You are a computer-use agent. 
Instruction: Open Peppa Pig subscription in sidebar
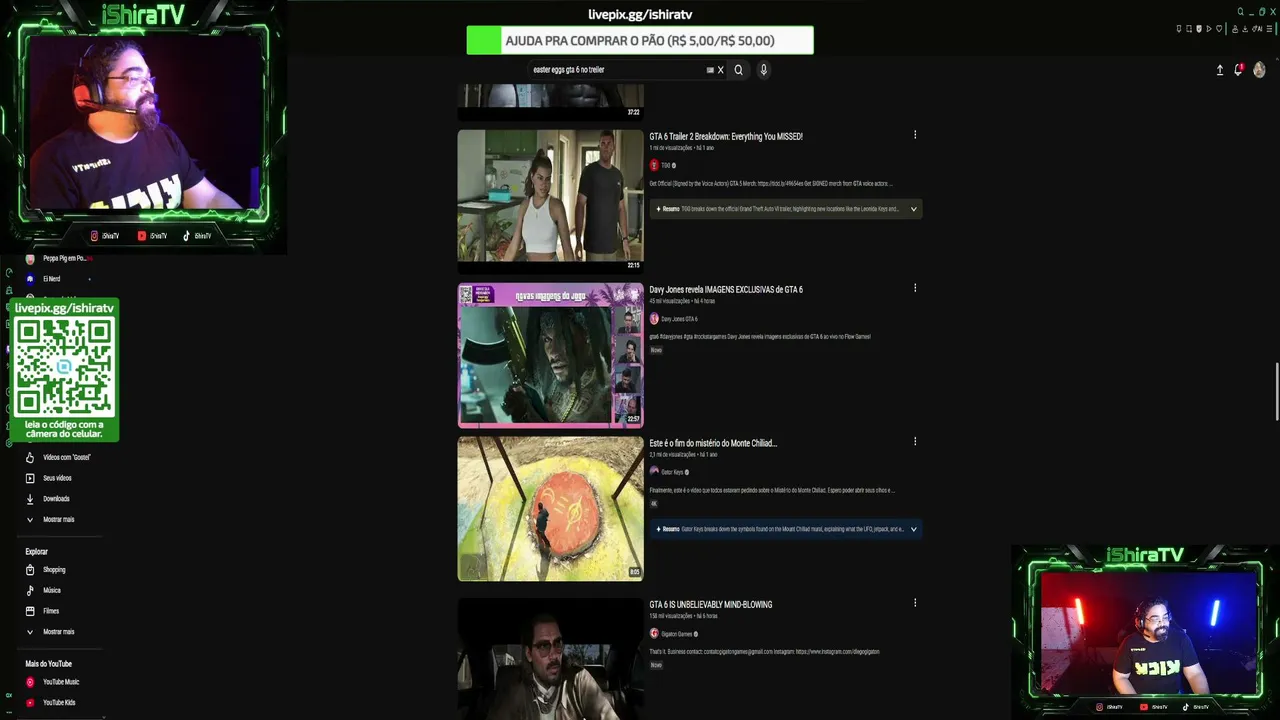tap(64, 259)
